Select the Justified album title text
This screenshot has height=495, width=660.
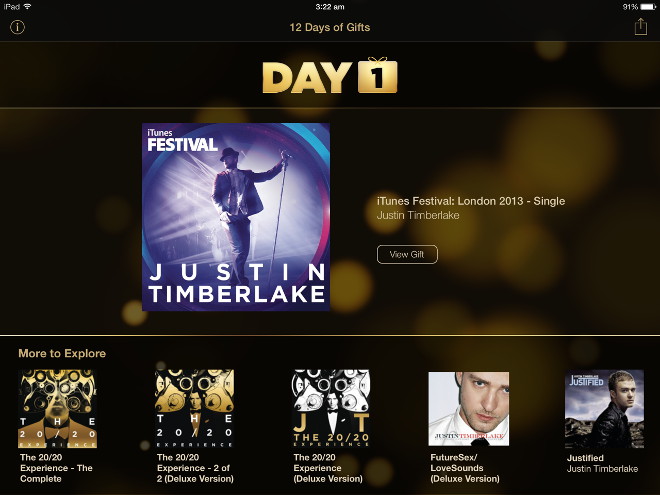click(585, 458)
